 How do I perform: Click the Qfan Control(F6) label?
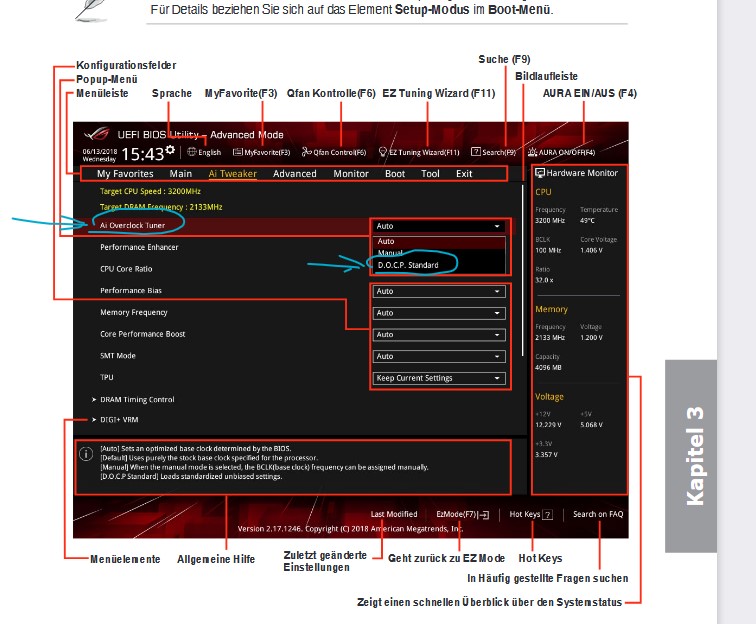coord(339,152)
